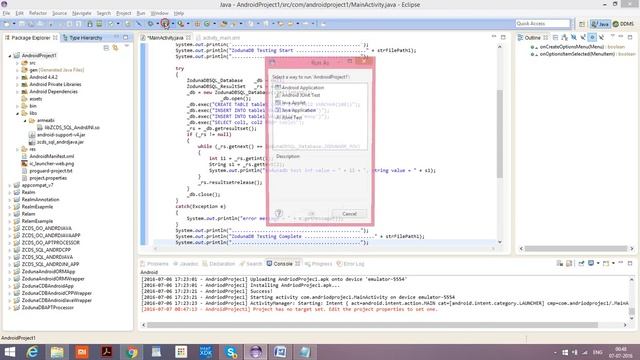This screenshot has height=360, width=640.
Task: Select onOptionsItemSelected in Outline
Action: pyautogui.click(x=582, y=54)
